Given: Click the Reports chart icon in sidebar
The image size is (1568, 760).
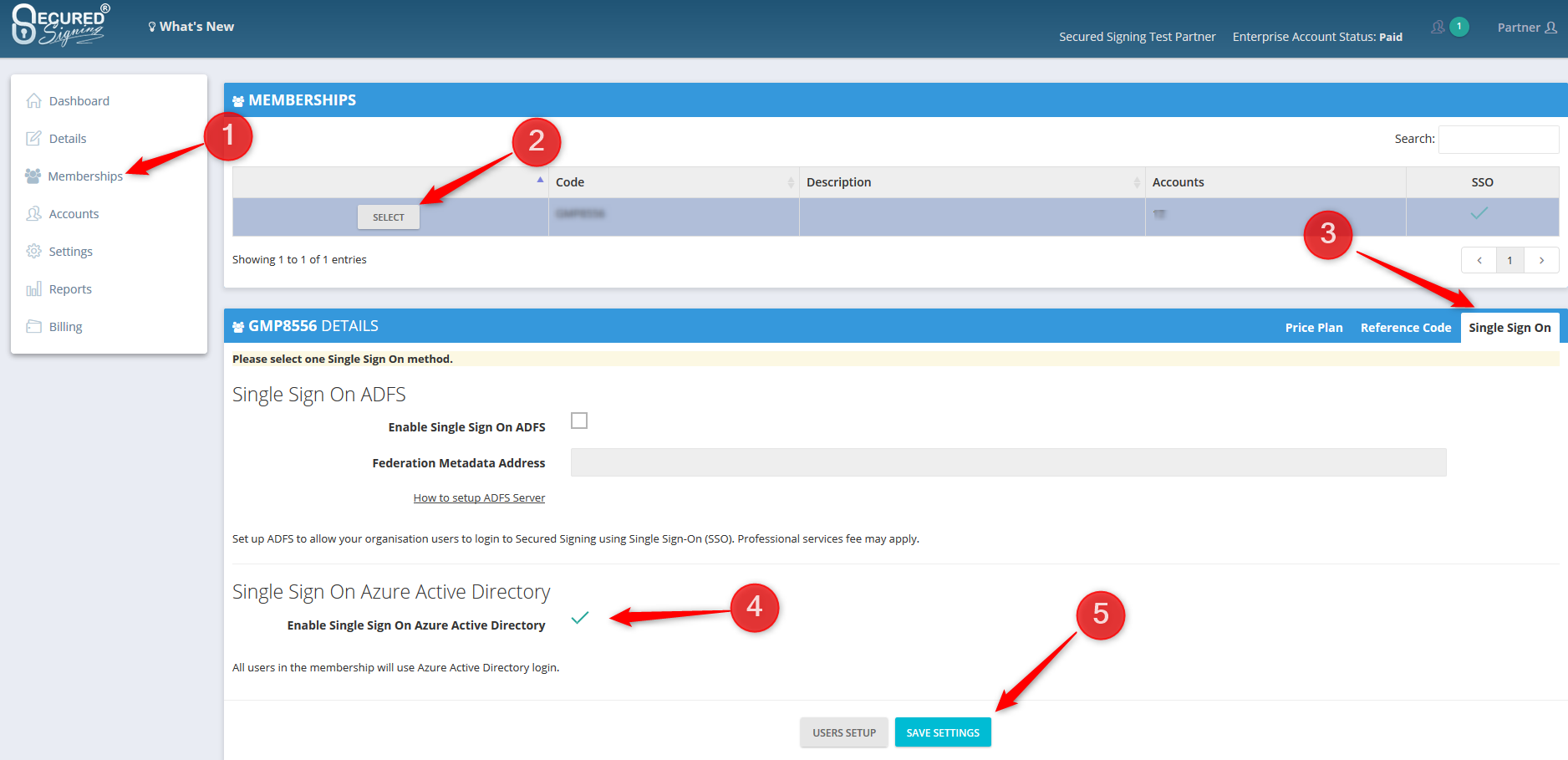Looking at the screenshot, I should tap(33, 289).
